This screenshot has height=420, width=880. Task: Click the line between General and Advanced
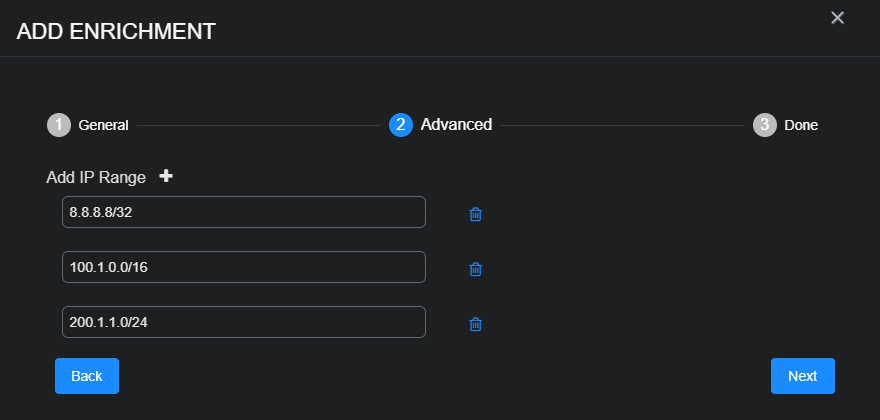click(258, 126)
